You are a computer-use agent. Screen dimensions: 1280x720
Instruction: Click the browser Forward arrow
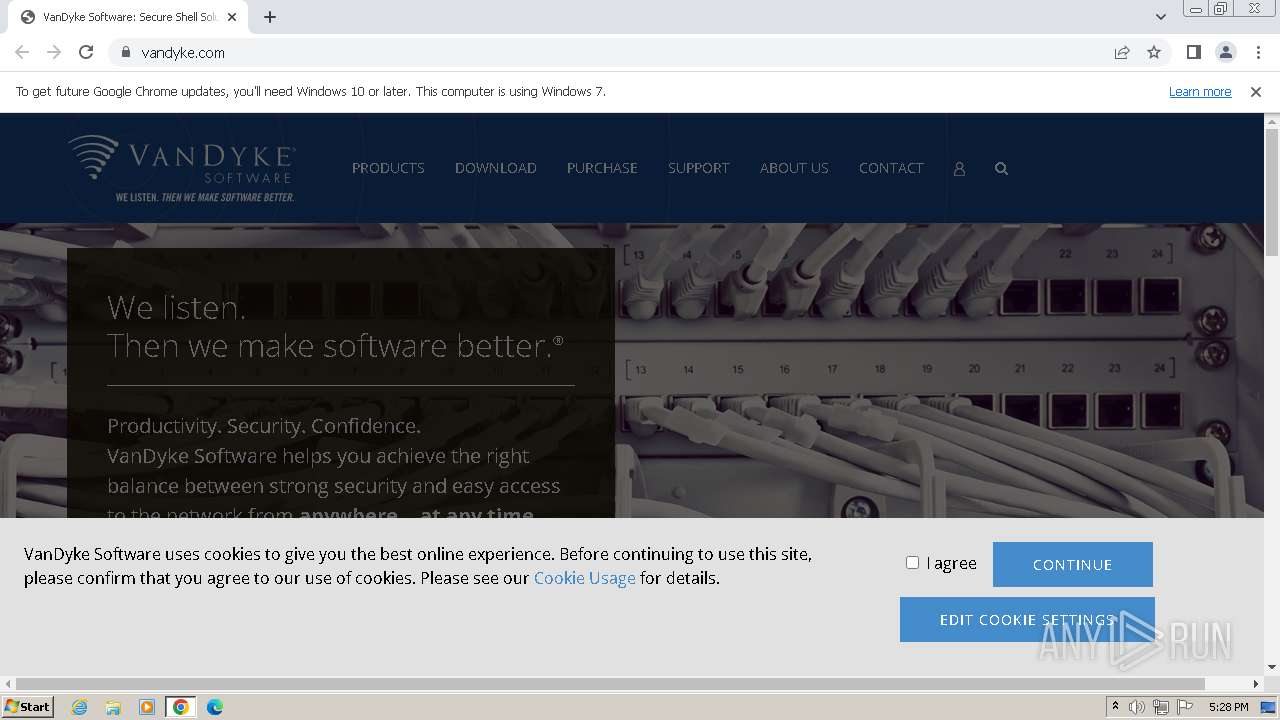(x=54, y=52)
